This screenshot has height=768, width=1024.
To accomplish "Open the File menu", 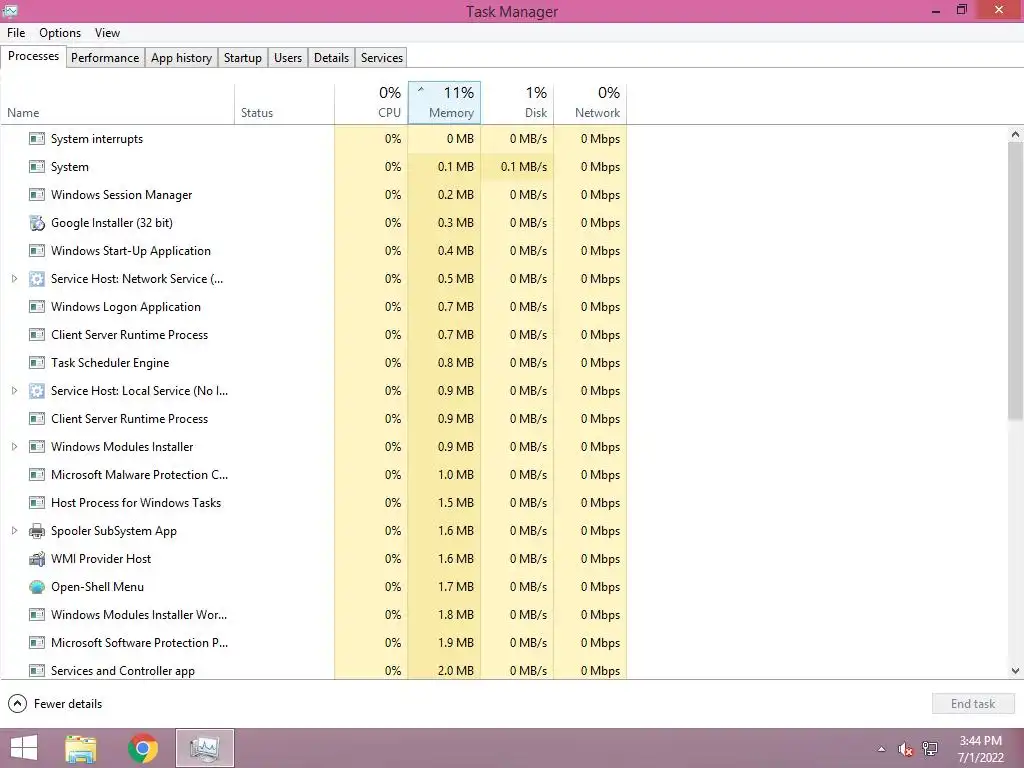I will point(16,33).
